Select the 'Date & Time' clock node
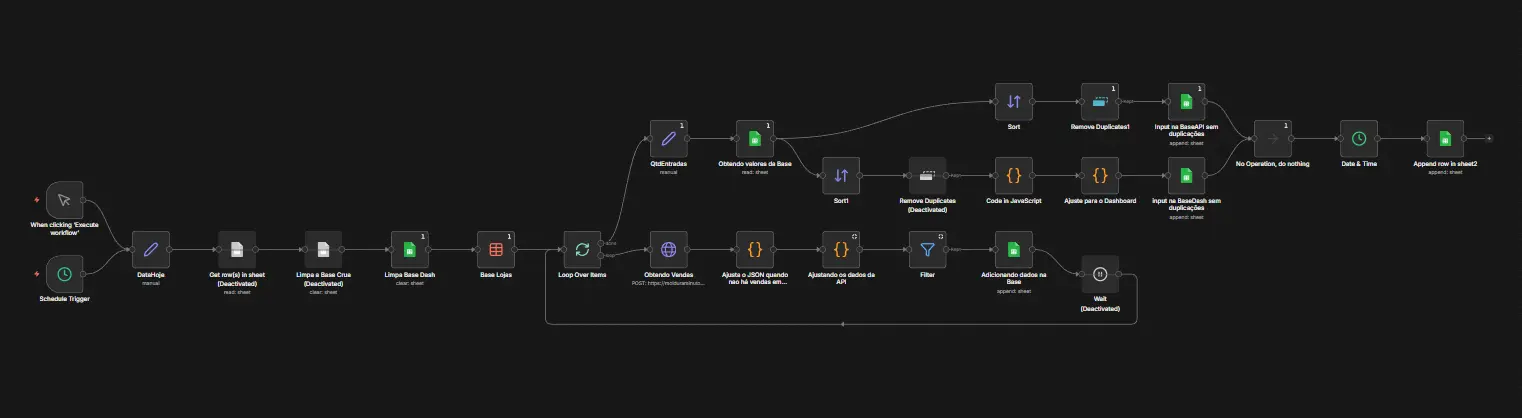 1359,139
